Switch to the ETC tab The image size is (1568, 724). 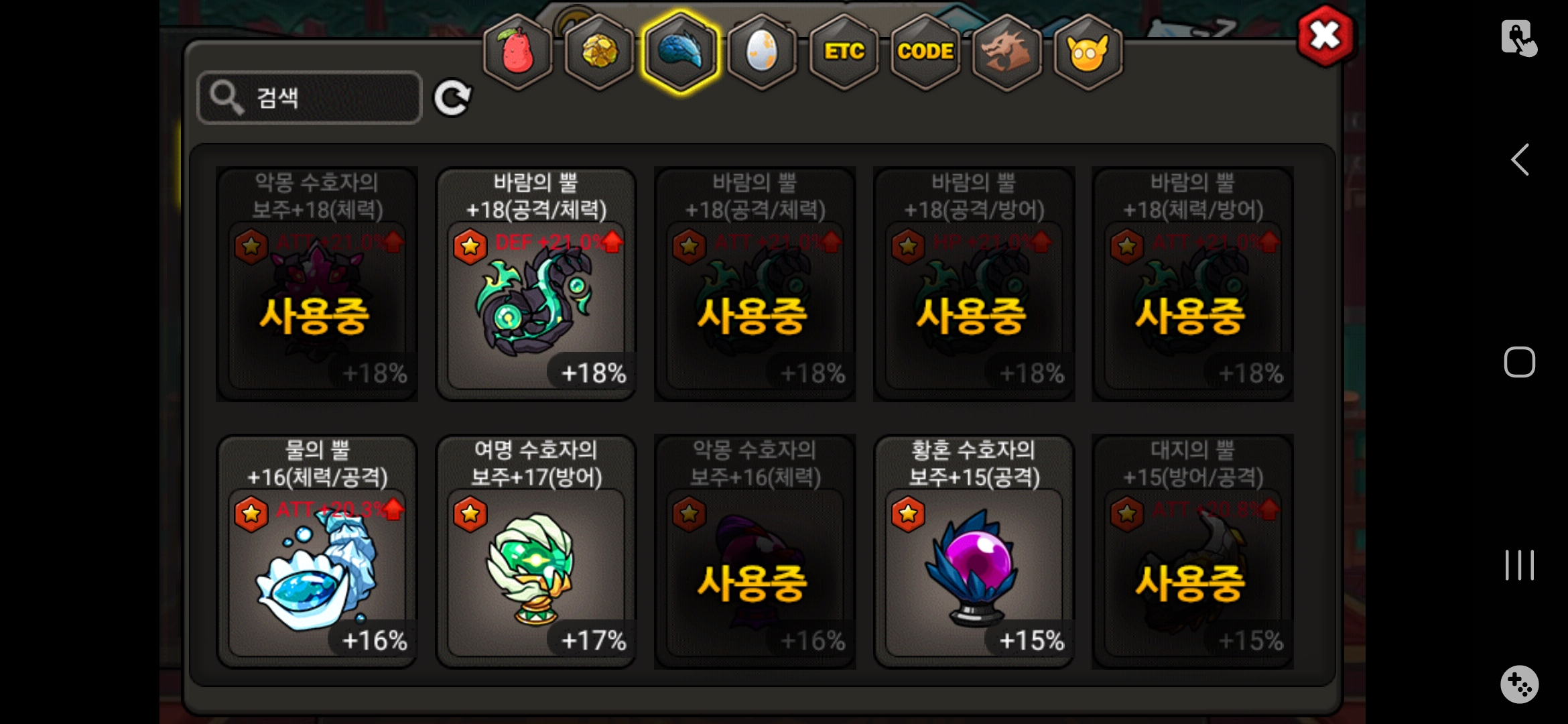844,52
